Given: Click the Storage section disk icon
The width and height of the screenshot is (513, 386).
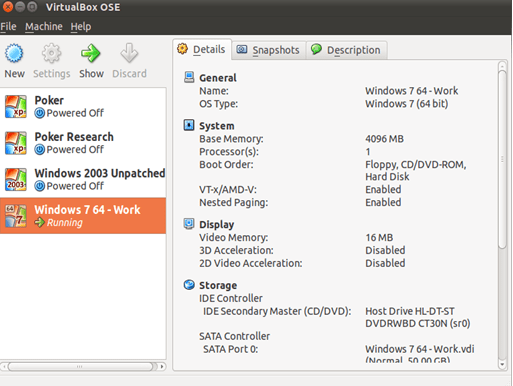Looking at the screenshot, I should 189,285.
